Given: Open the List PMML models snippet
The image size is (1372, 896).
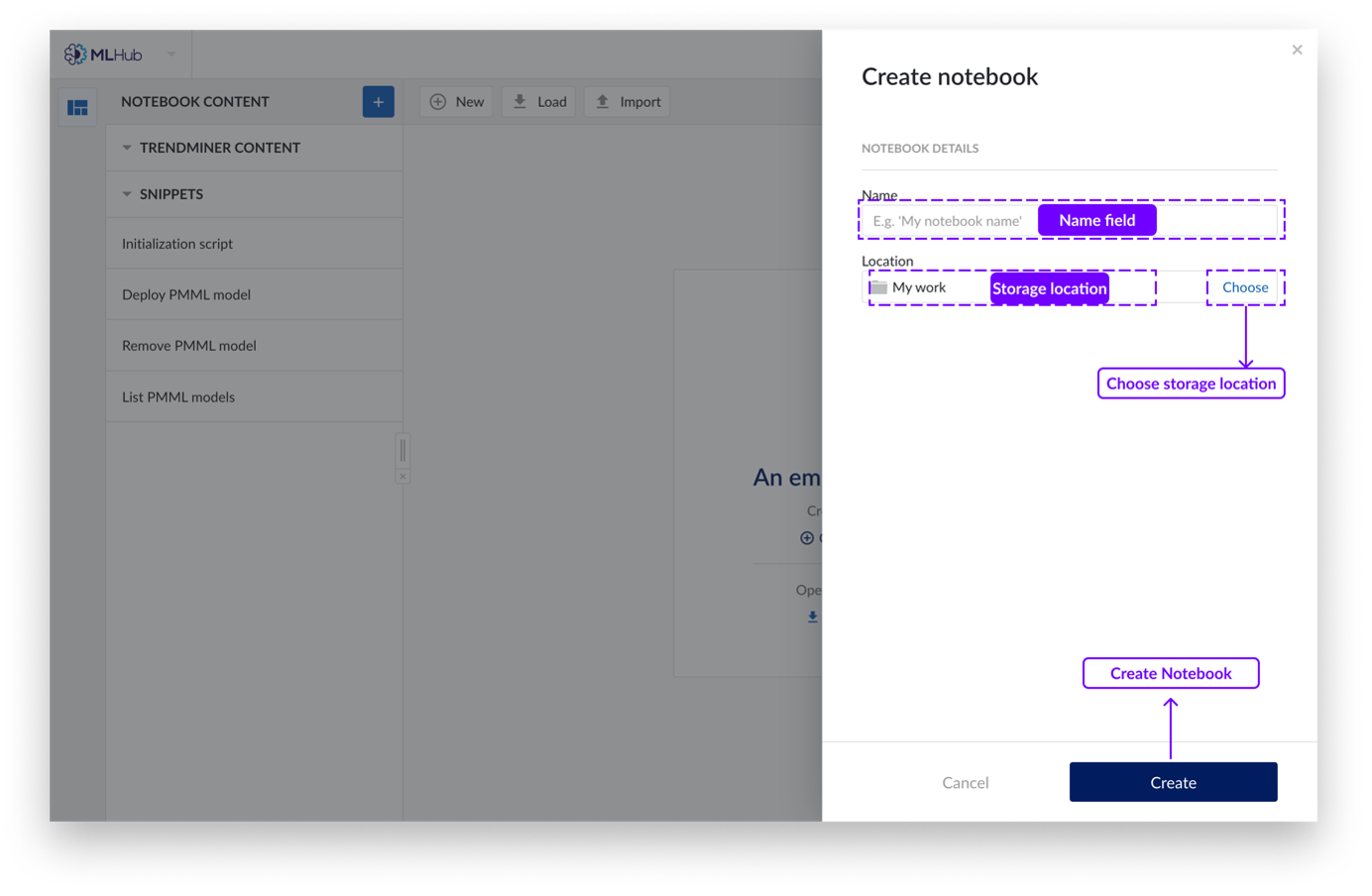Looking at the screenshot, I should (x=178, y=397).
